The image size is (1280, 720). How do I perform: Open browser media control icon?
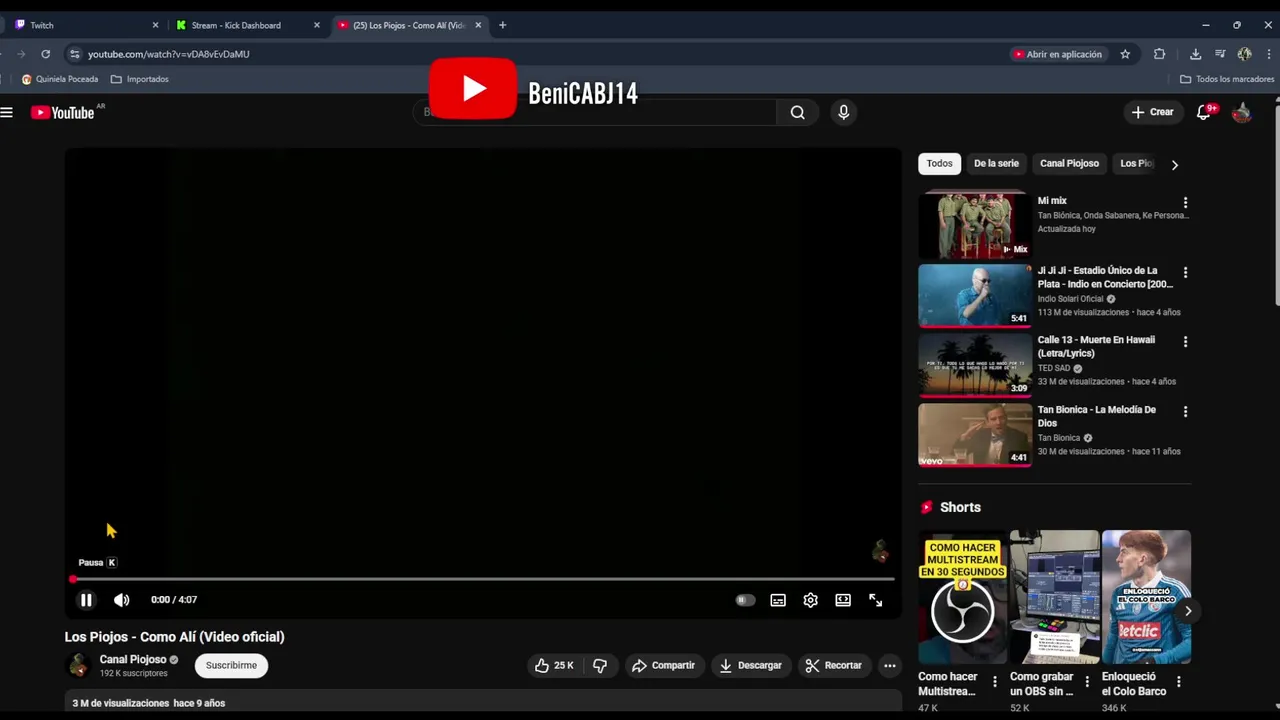1220,54
